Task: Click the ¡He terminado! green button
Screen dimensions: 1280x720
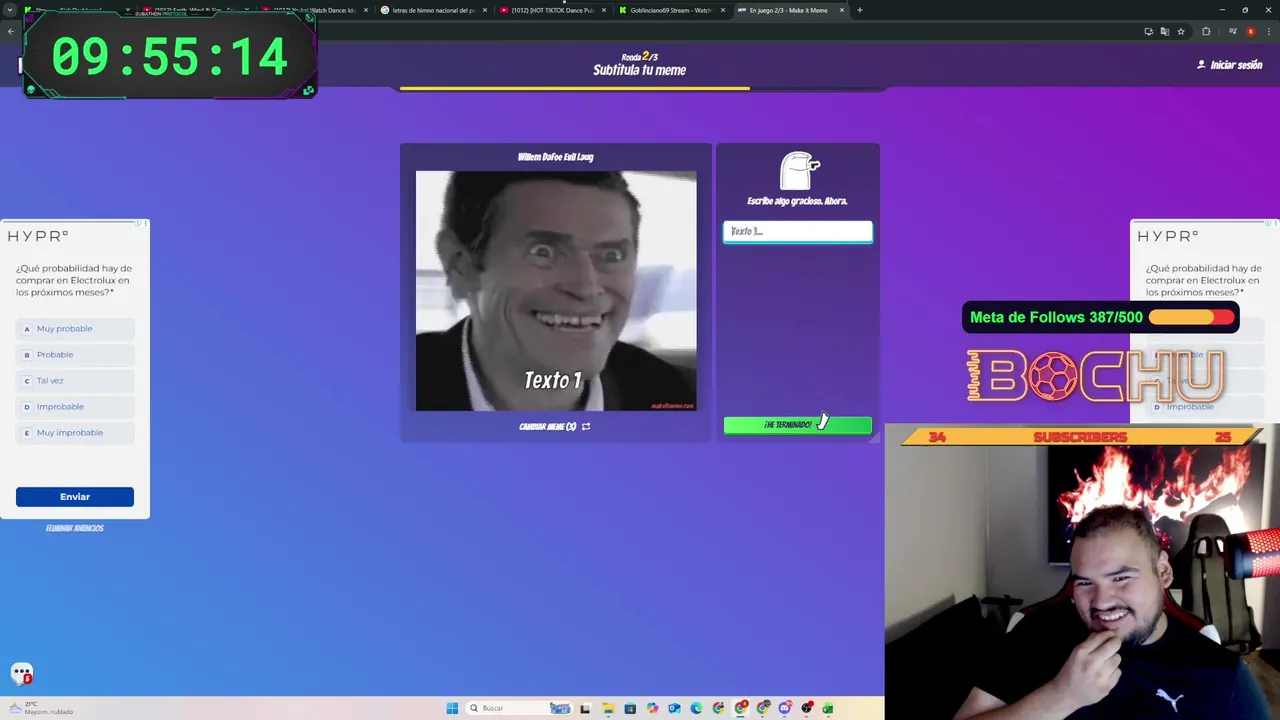Action: (798, 425)
